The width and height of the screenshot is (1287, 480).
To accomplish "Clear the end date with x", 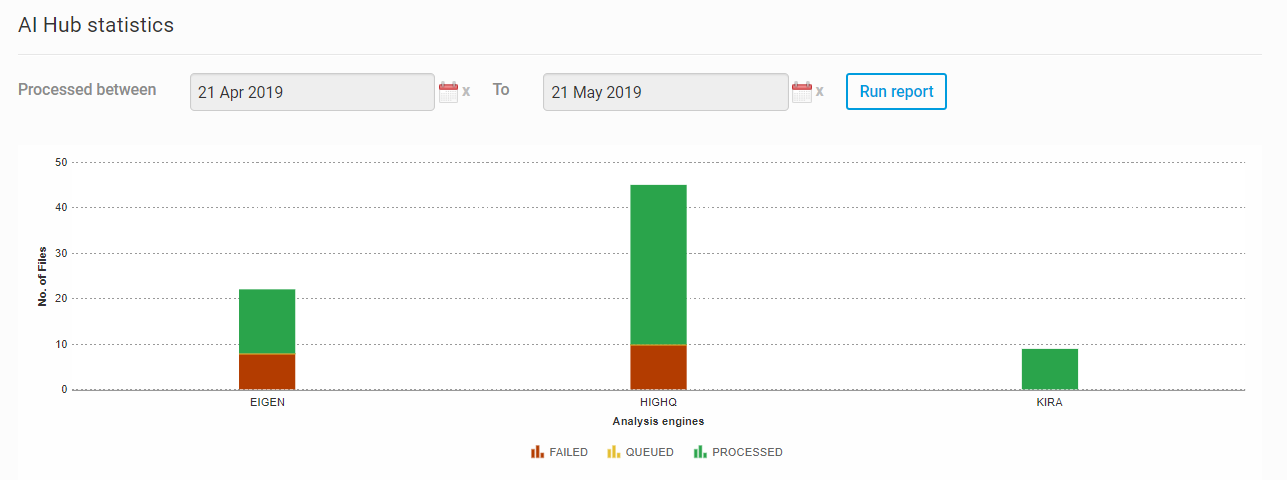I will [x=820, y=92].
